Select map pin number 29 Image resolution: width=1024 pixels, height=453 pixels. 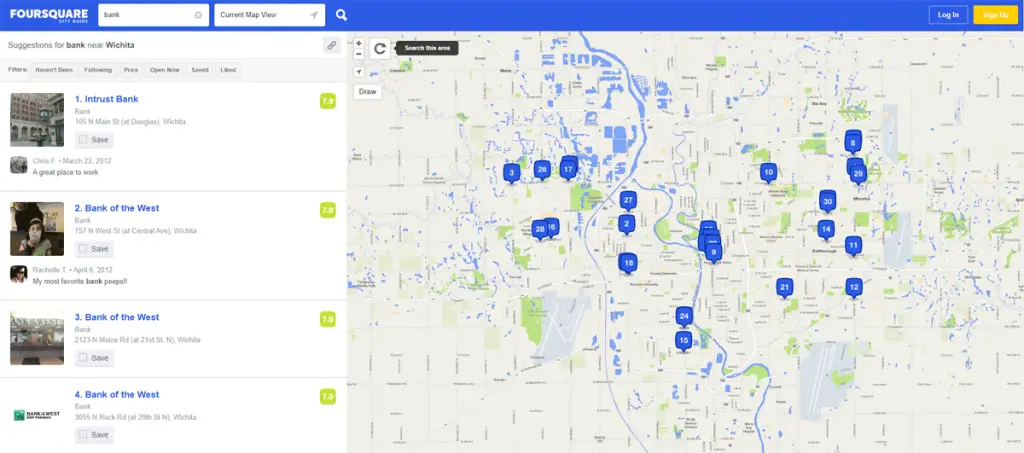tap(858, 174)
